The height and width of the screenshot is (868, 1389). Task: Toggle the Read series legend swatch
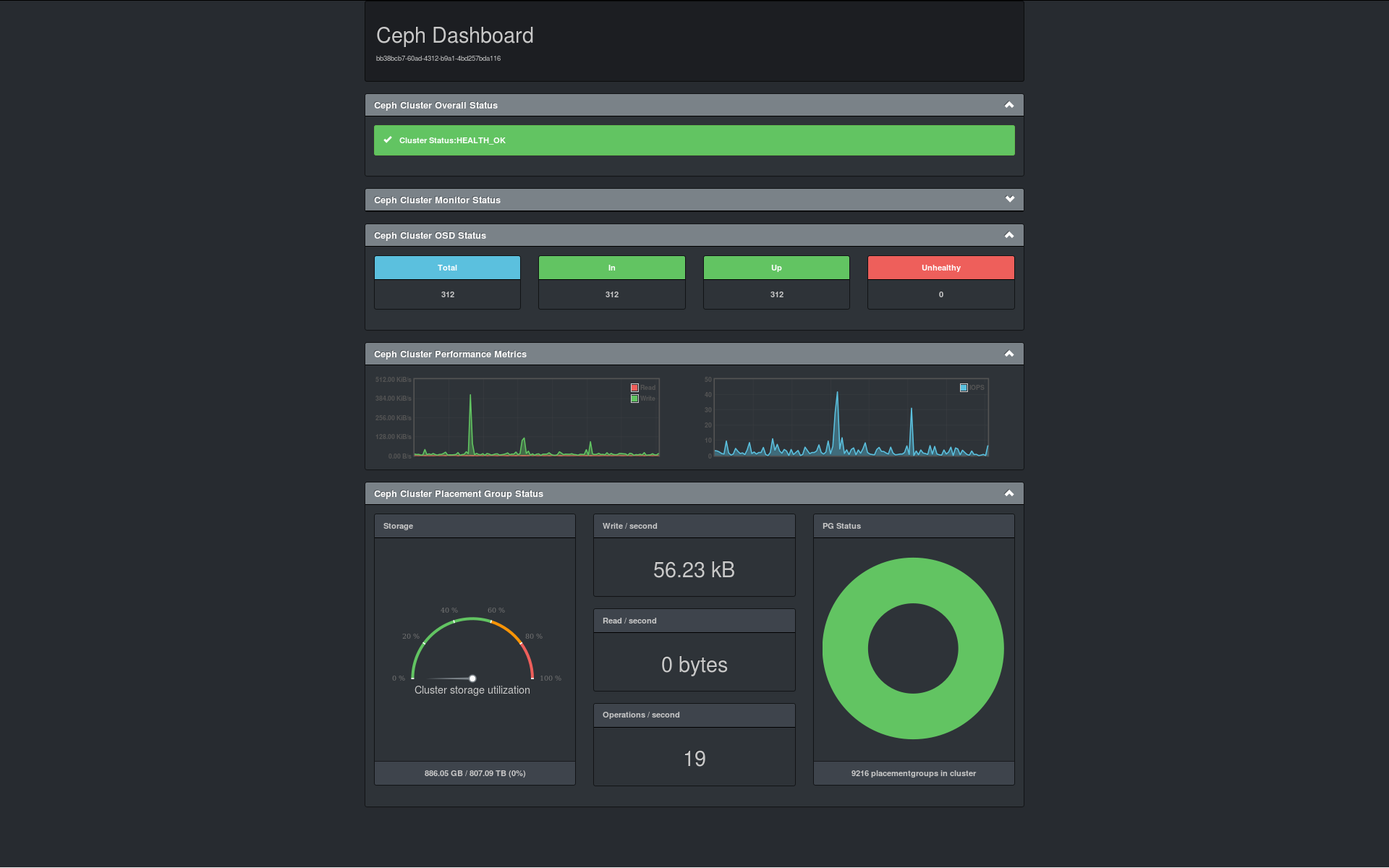click(634, 388)
